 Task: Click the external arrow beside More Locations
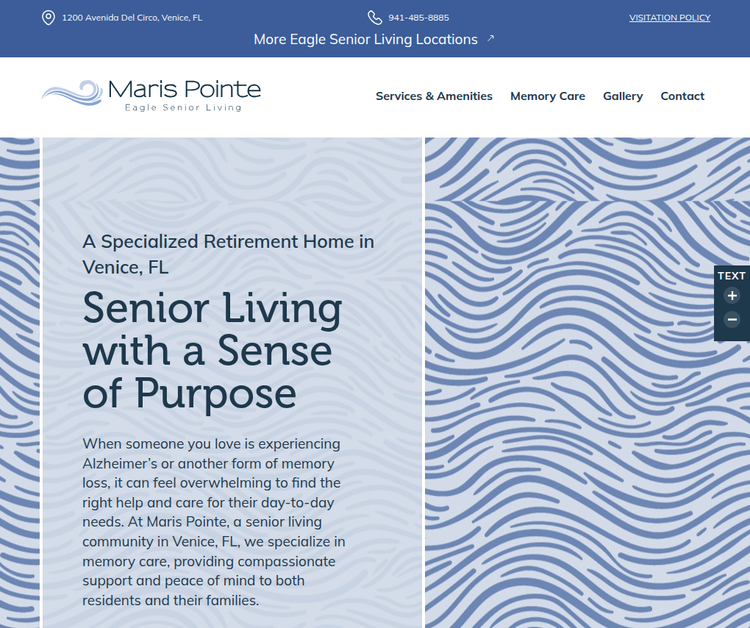tap(491, 39)
